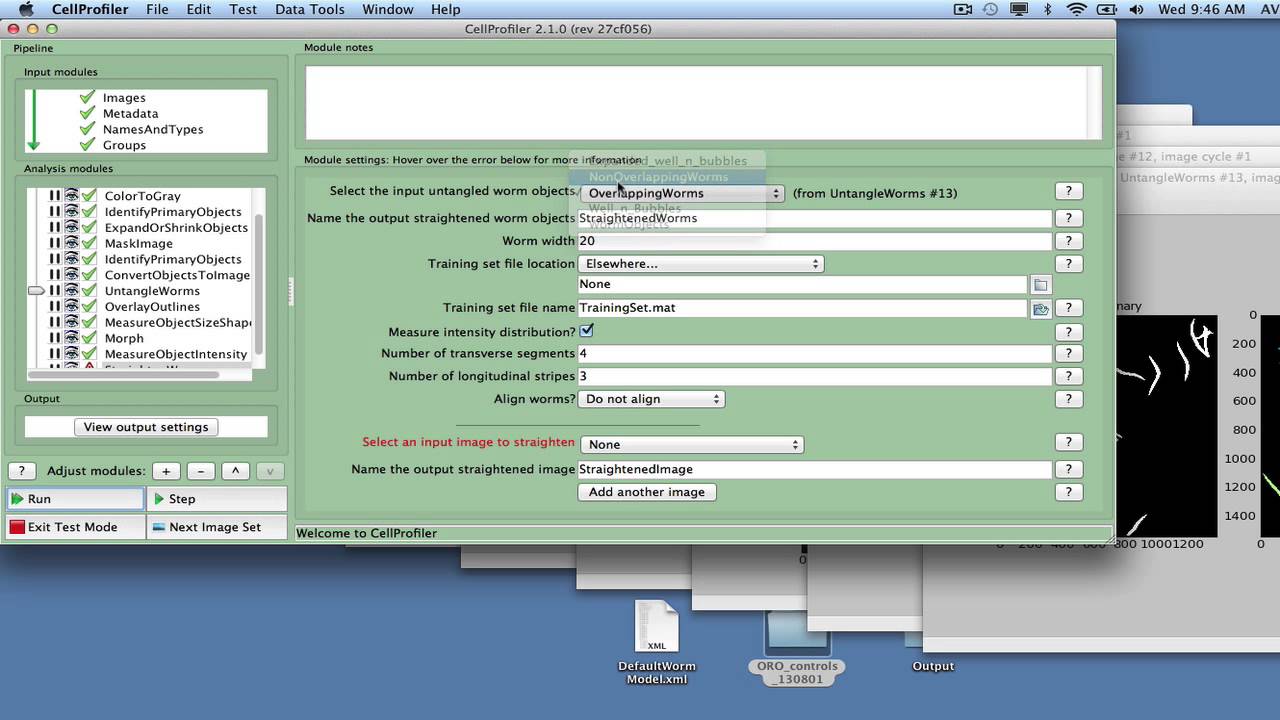Click green checkmark beside ExpandOrShrinkObjects
Image resolution: width=1280 pixels, height=720 pixels.
[89, 227]
